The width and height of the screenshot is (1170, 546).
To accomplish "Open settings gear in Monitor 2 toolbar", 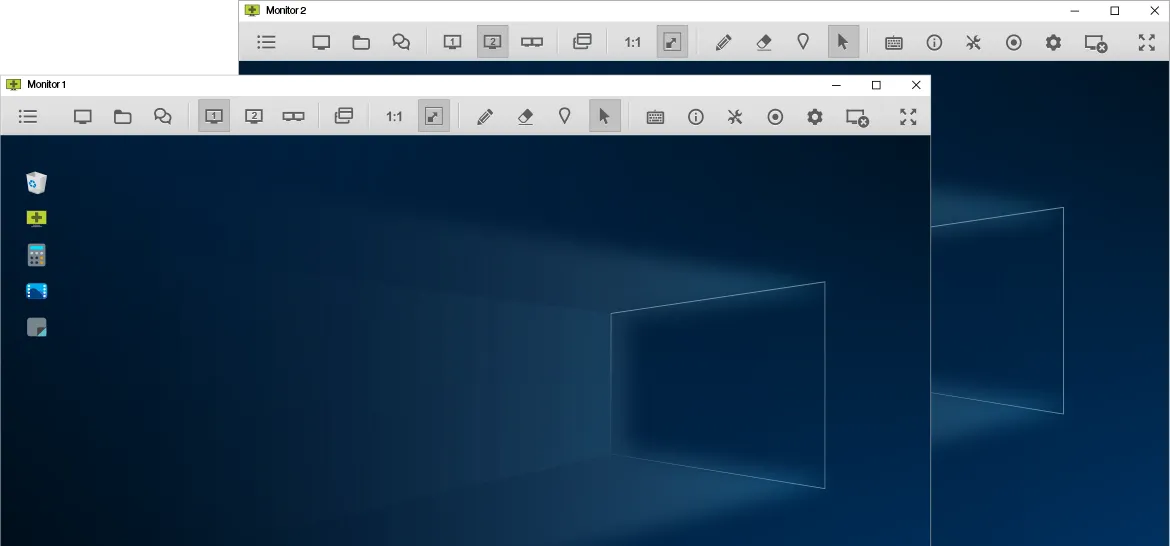I will (1053, 42).
